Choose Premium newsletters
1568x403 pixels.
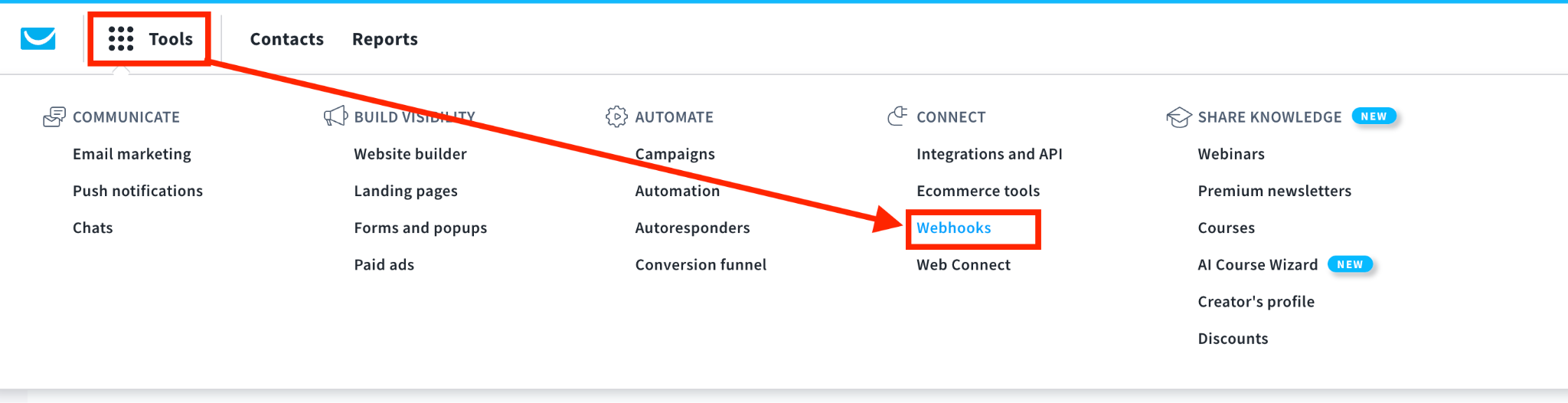coord(1274,191)
